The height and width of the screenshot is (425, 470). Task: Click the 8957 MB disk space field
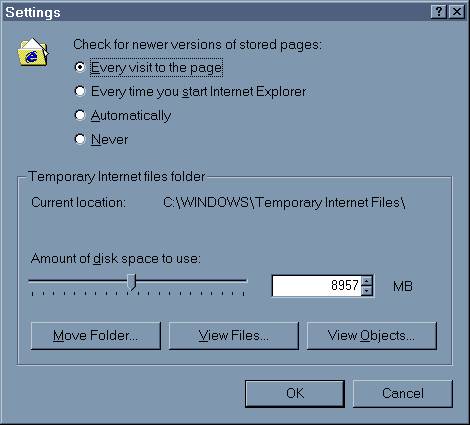click(x=317, y=286)
